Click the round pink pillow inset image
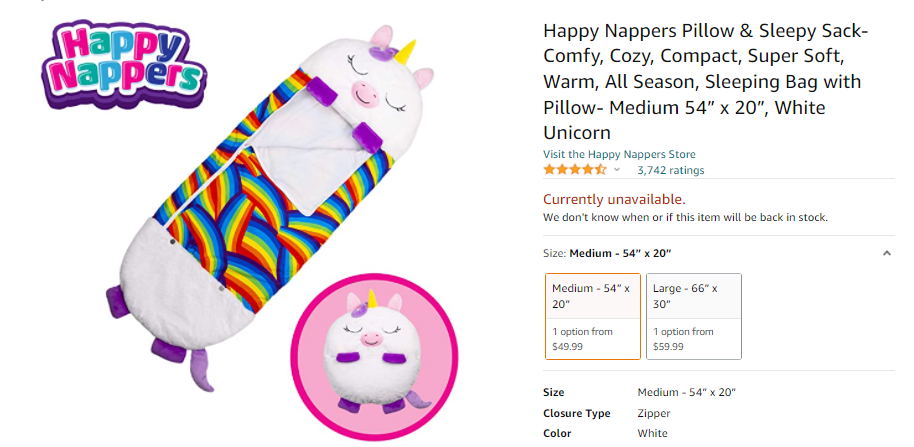914x447 pixels. tap(372, 356)
